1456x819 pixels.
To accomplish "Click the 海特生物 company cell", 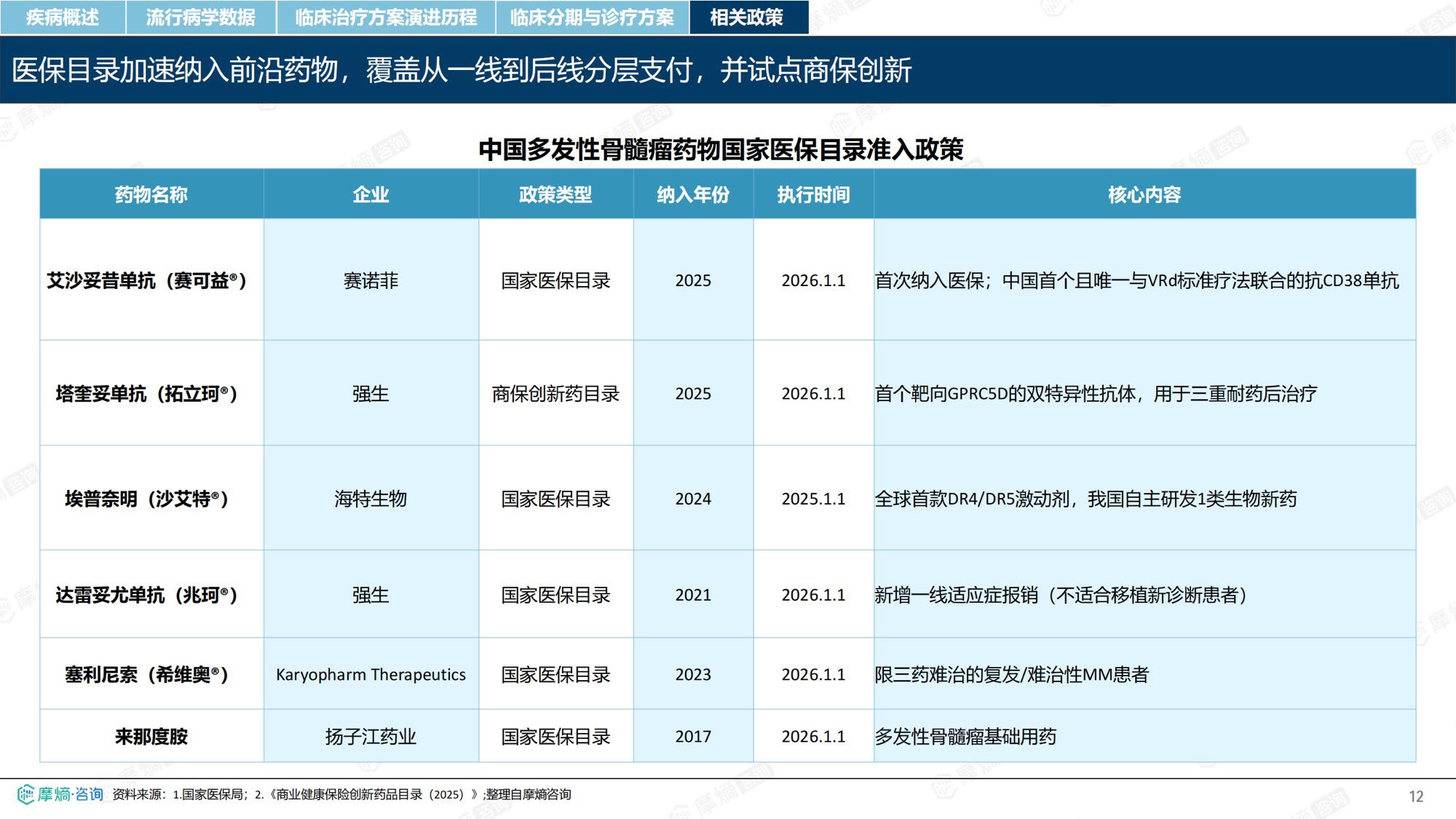I will point(371,499).
